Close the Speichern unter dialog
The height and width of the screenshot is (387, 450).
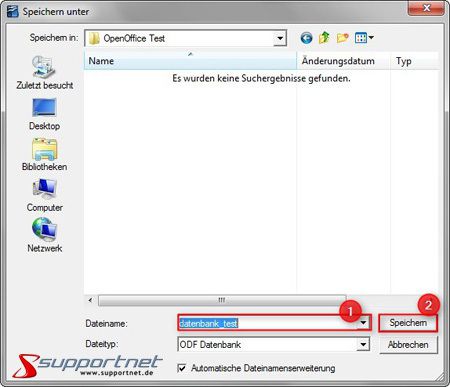coord(426,8)
